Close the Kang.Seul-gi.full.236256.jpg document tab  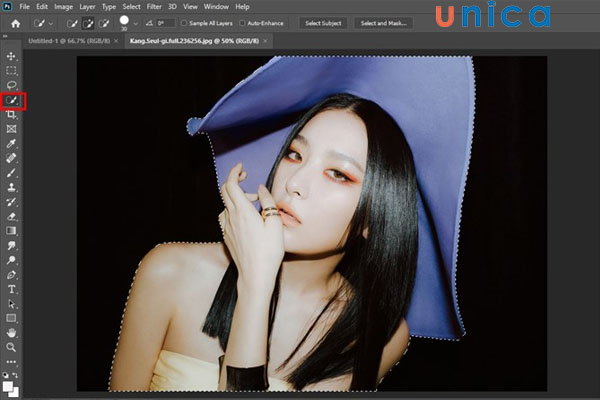click(x=266, y=41)
